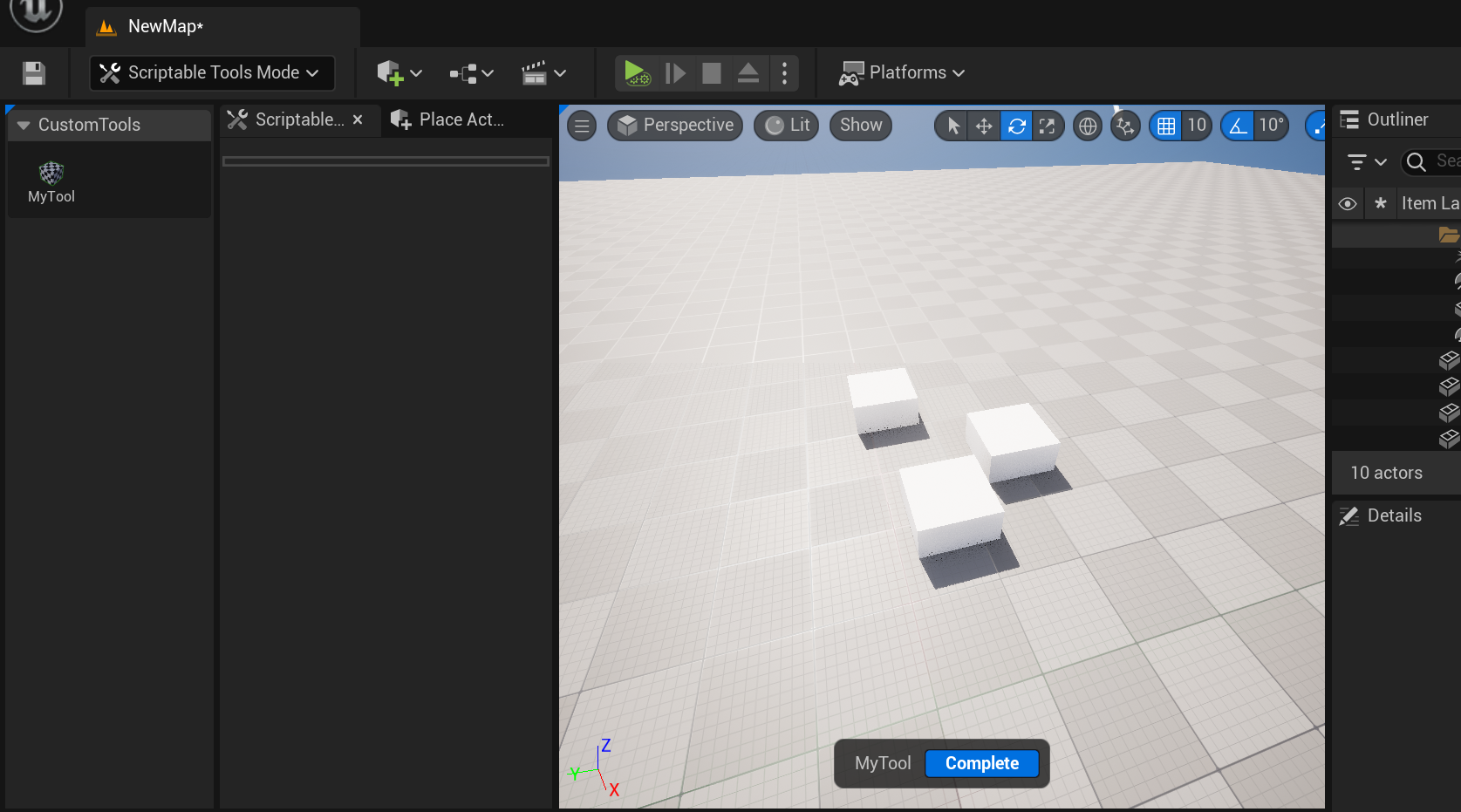Screen dimensions: 1461x812
Task: Open the Scriptable Tools Mode dropdown
Action: (212, 73)
